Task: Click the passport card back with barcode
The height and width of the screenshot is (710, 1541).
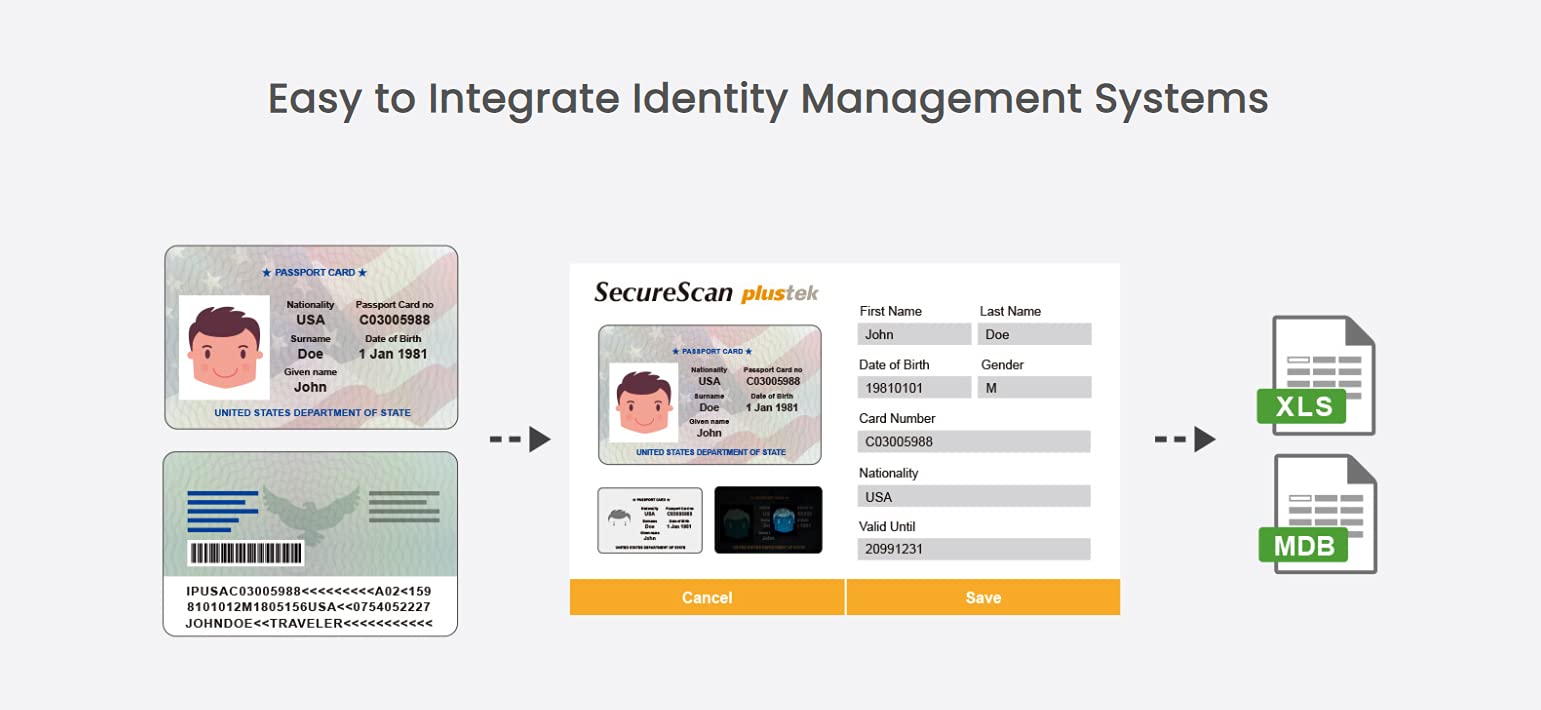Action: pyautogui.click(x=310, y=544)
